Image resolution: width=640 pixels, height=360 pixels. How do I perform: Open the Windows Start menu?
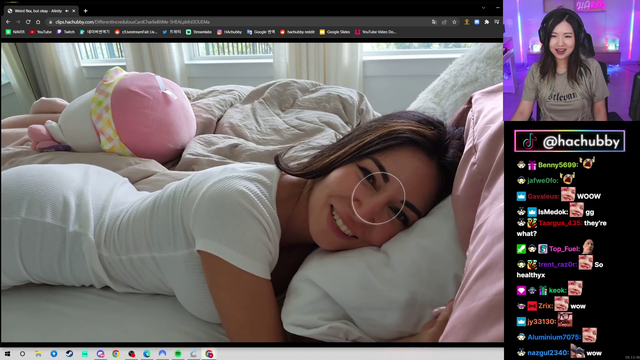(x=7, y=354)
